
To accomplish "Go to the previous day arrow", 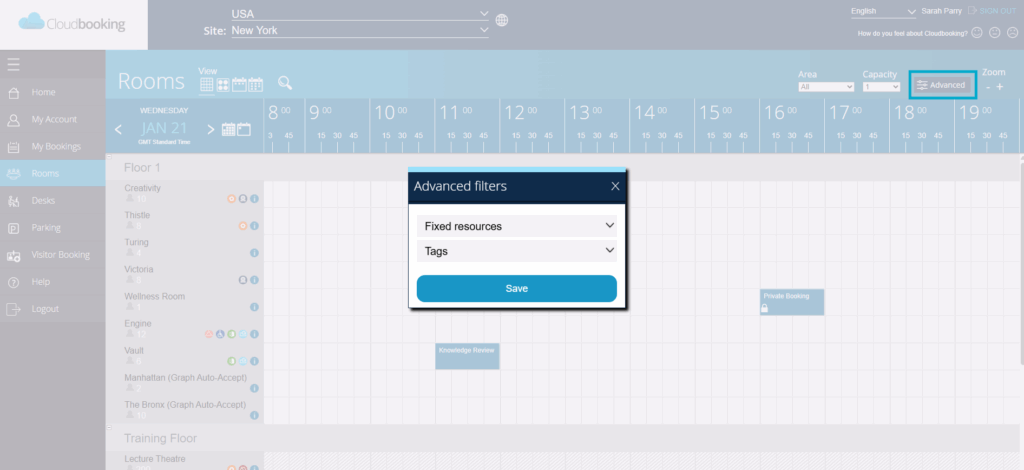I will point(119,129).
